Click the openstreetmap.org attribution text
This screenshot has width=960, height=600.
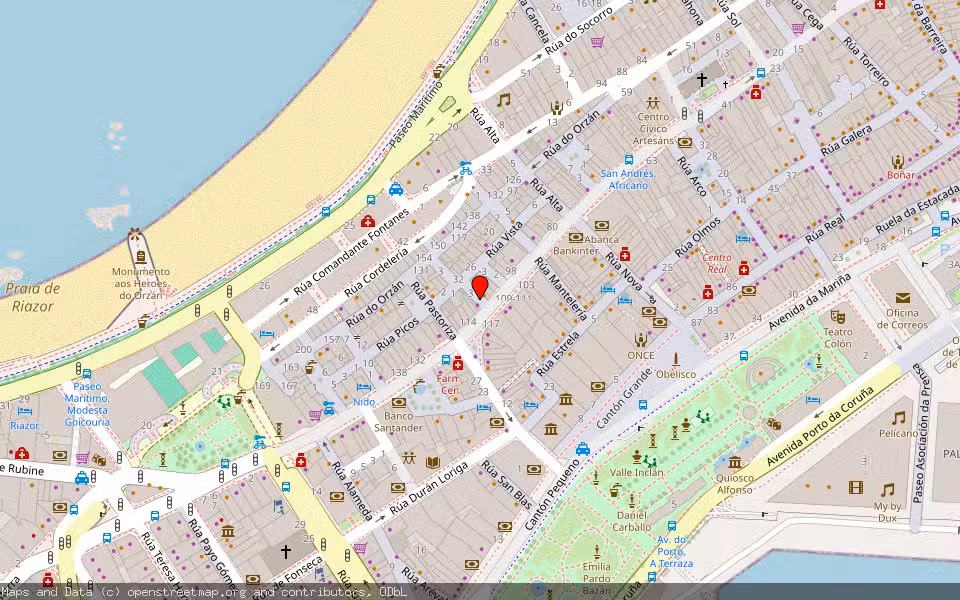(x=186, y=592)
